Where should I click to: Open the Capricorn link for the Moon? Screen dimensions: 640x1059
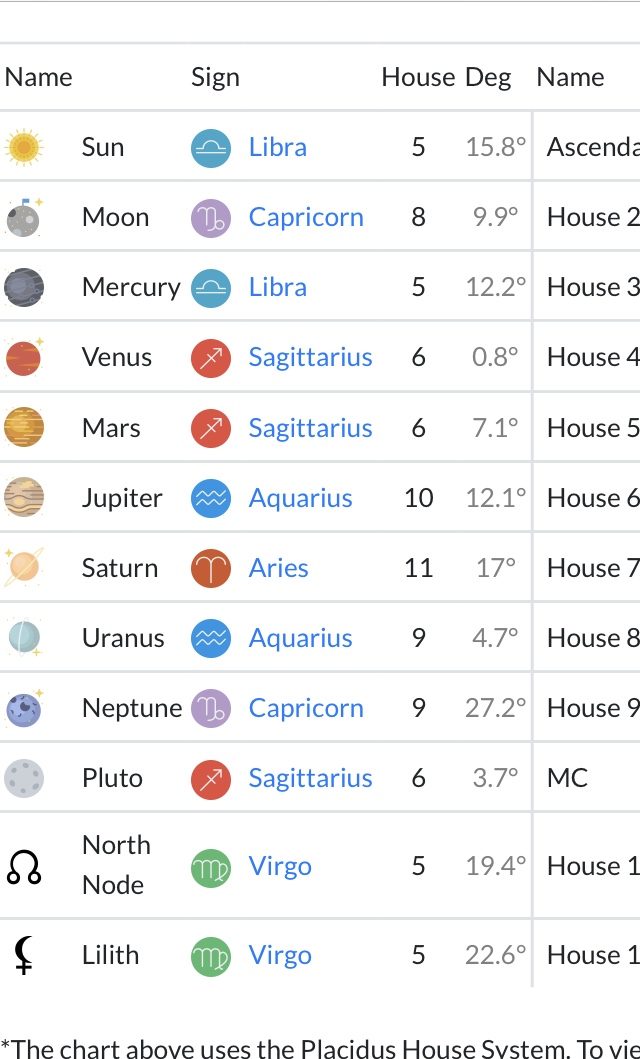coord(306,217)
